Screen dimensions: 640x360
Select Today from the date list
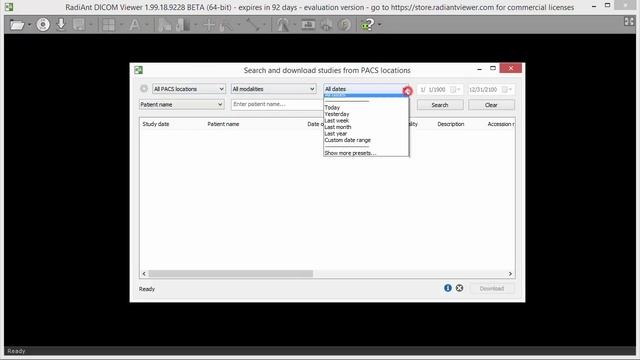(x=332, y=108)
